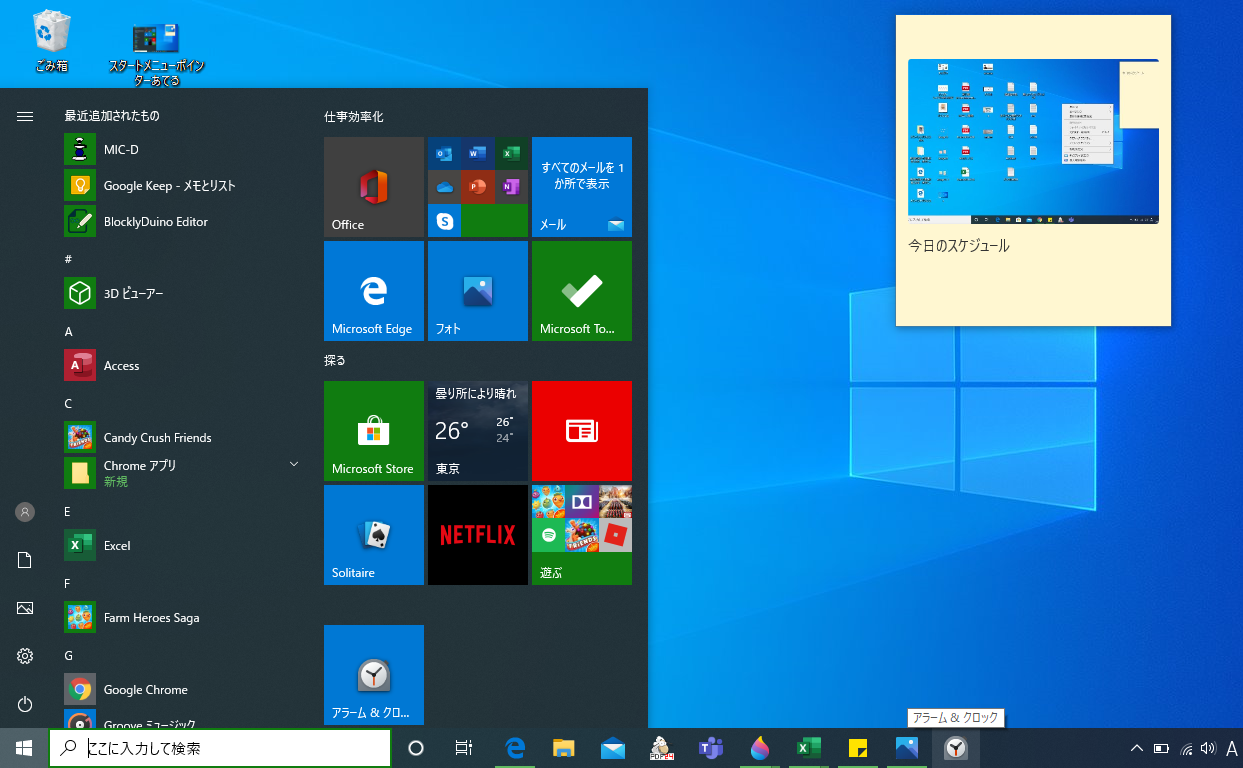
Task: Launch Google Keep from recently added
Action: point(182,186)
